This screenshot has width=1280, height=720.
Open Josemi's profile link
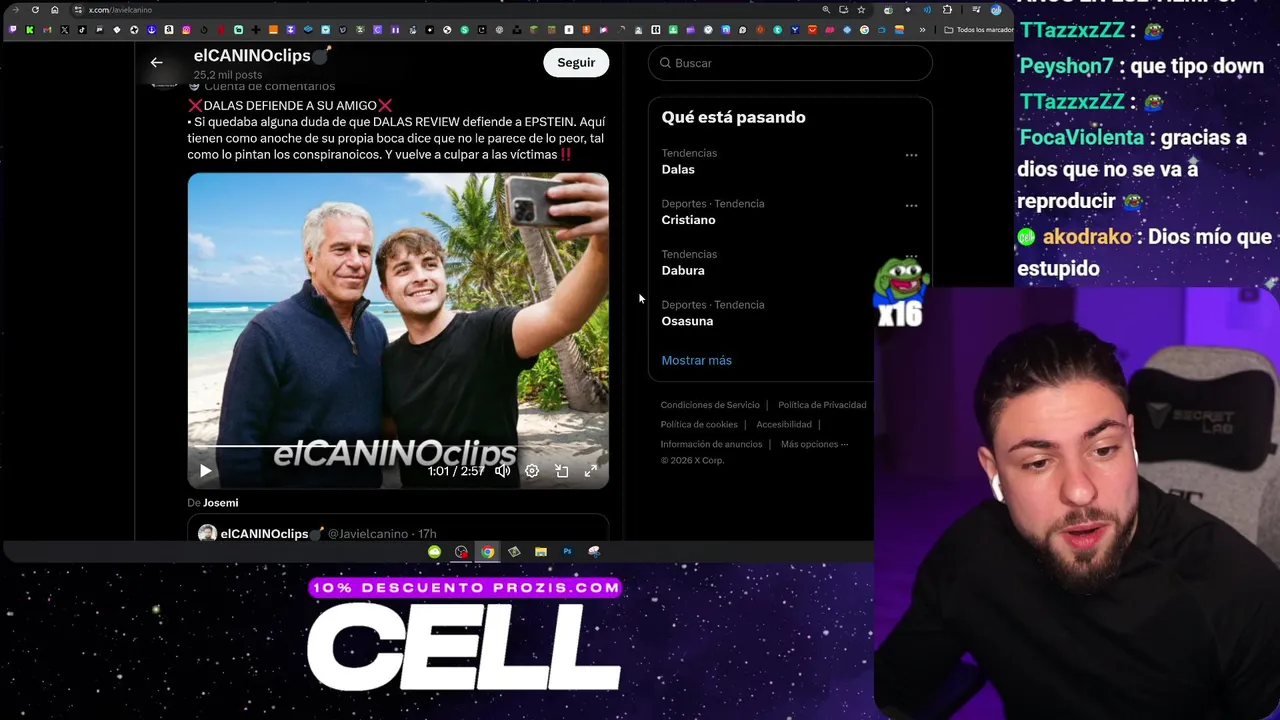tap(220, 503)
